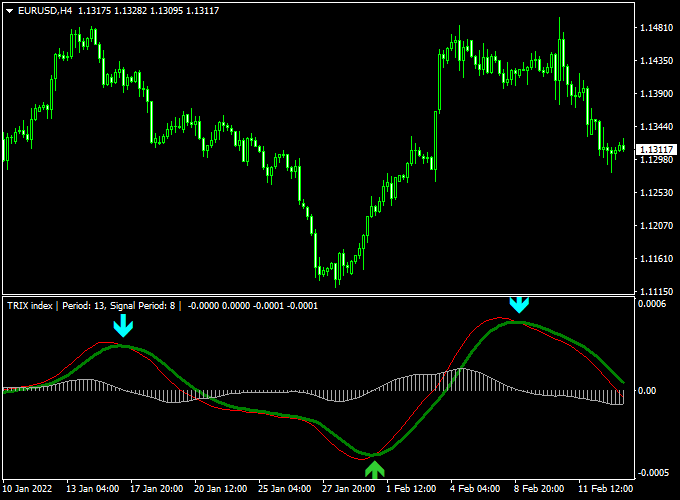Screen dimensions: 680x500
Task: Click the OHLC values 1.13175 1.13282 1.13095 1.13117
Action: coord(148,11)
